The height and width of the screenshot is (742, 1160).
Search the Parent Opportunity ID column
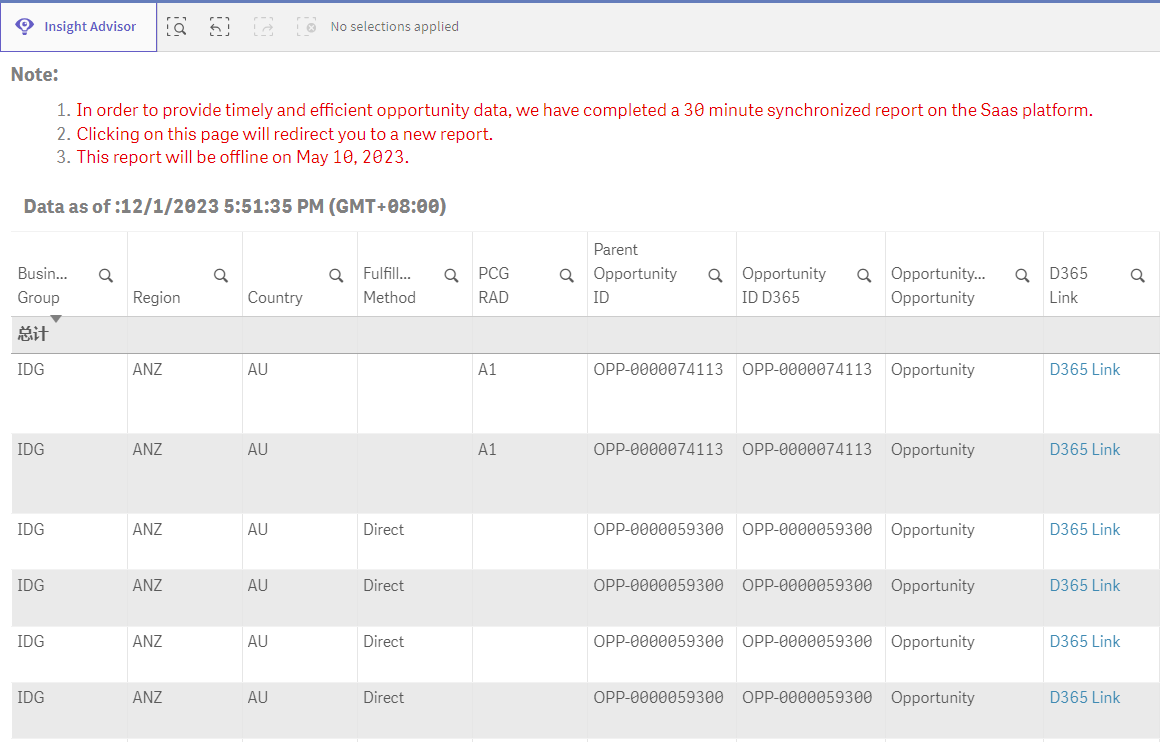coord(715,276)
